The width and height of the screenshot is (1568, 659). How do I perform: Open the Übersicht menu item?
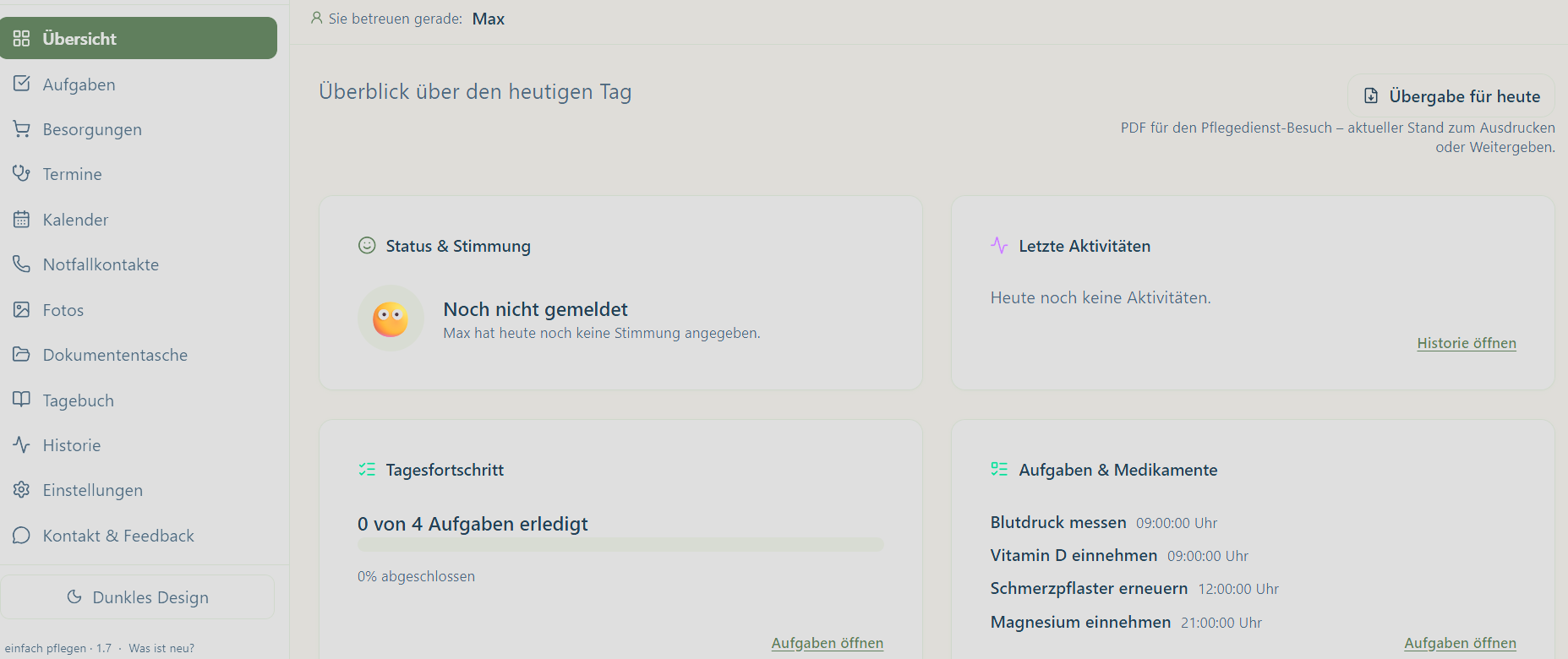click(x=139, y=38)
